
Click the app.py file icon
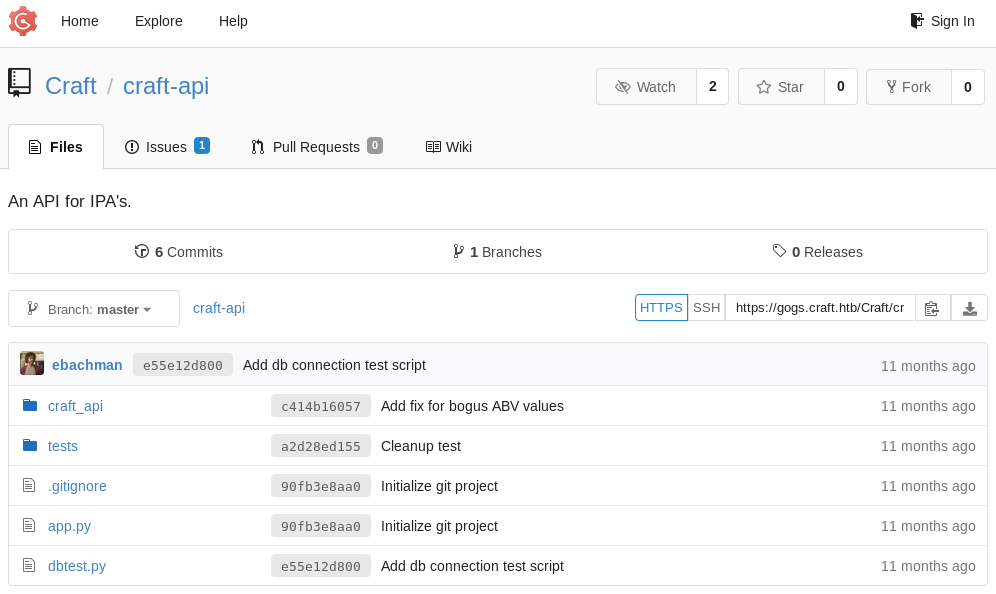(x=29, y=525)
